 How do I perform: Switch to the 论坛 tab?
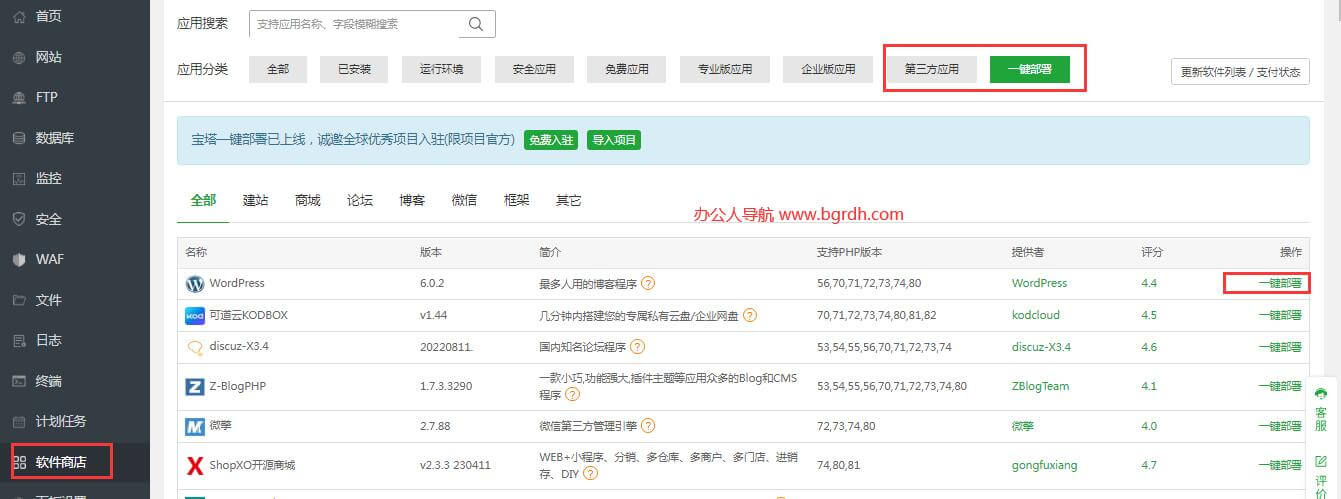(360, 200)
